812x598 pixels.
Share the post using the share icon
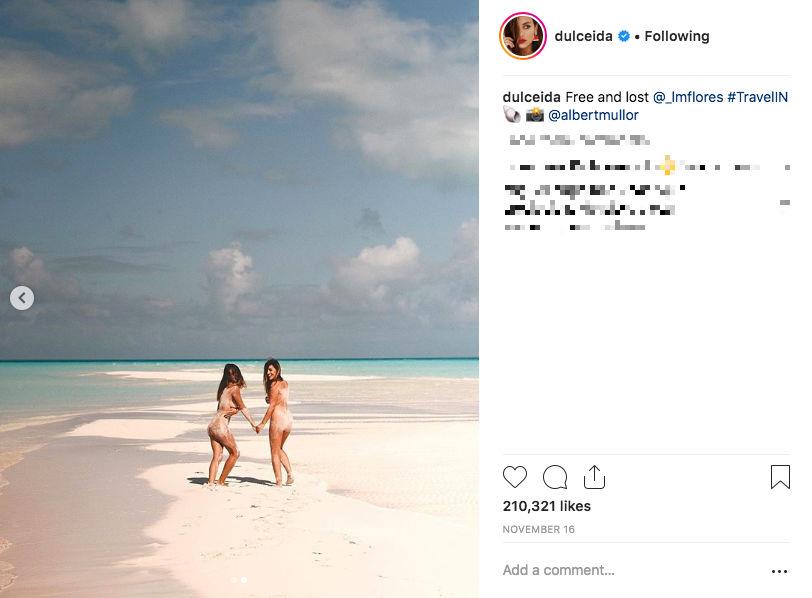[594, 477]
